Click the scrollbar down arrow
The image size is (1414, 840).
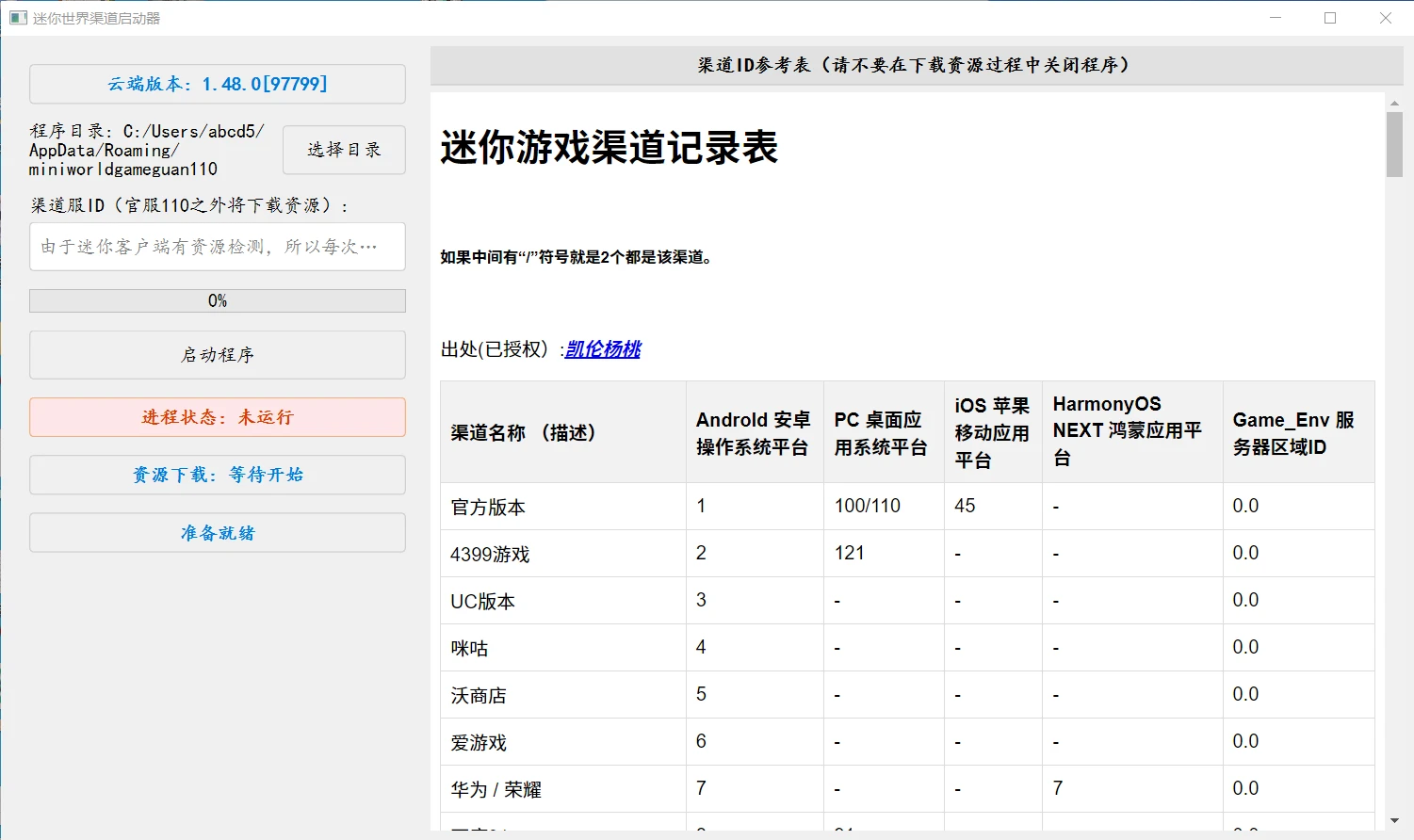[1394, 821]
